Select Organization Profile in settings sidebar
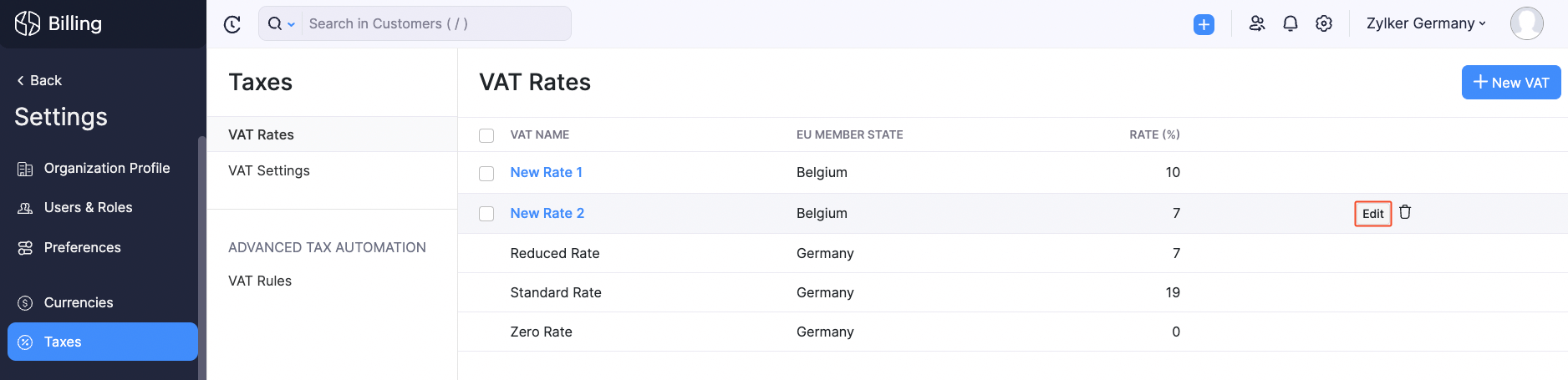Image resolution: width=1568 pixels, height=380 pixels. (x=106, y=168)
